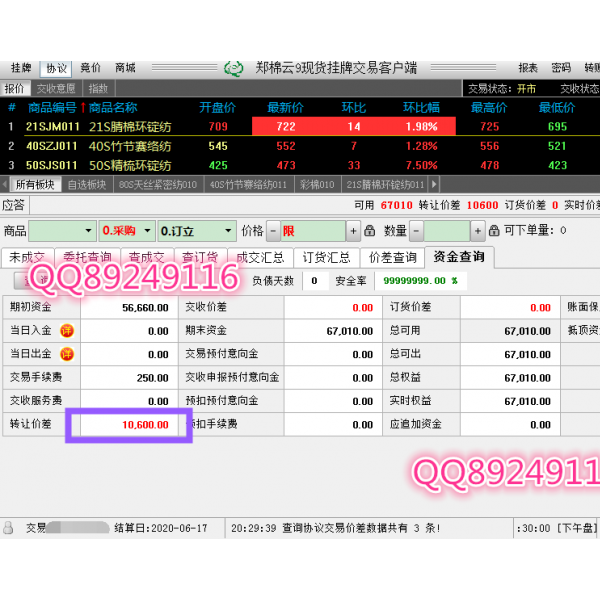Screen dimensions: 600x600
Task: Click the 安全率 99999999.00 % field
Action: 420,281
